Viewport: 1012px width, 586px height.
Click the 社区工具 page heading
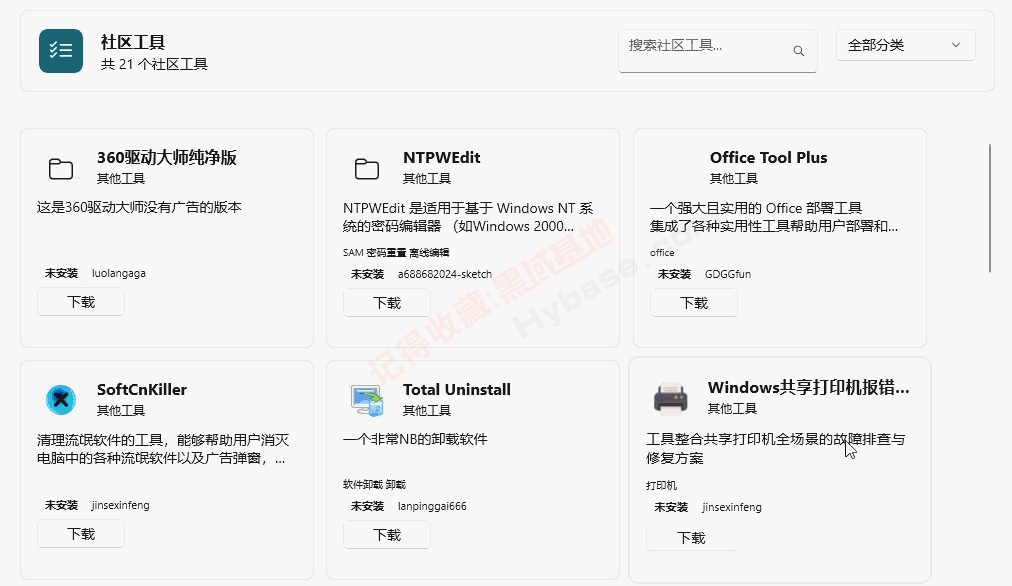[x=132, y=42]
